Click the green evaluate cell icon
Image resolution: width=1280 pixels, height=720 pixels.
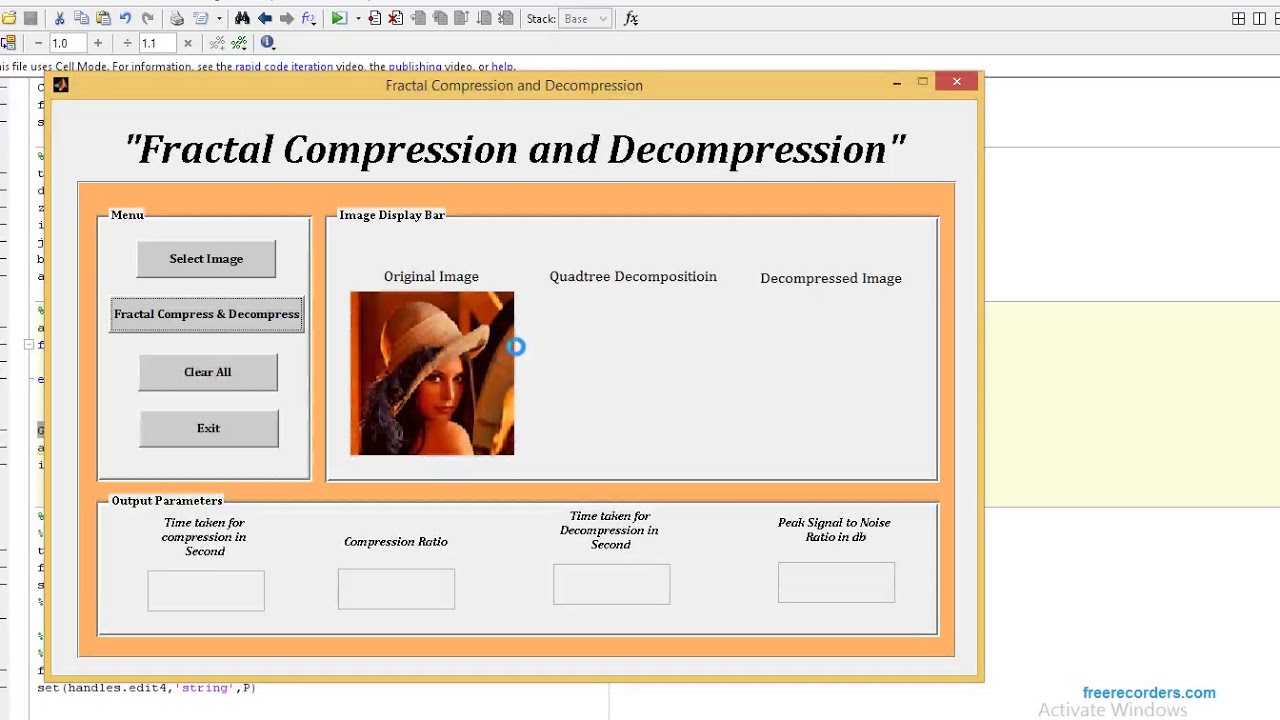[239, 43]
